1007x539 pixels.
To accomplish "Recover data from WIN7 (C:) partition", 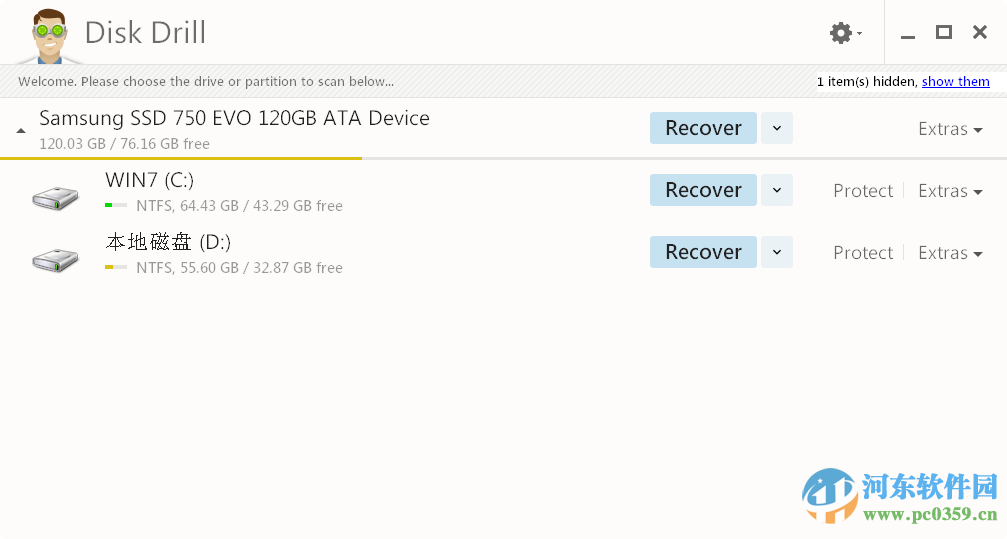I will pos(703,190).
